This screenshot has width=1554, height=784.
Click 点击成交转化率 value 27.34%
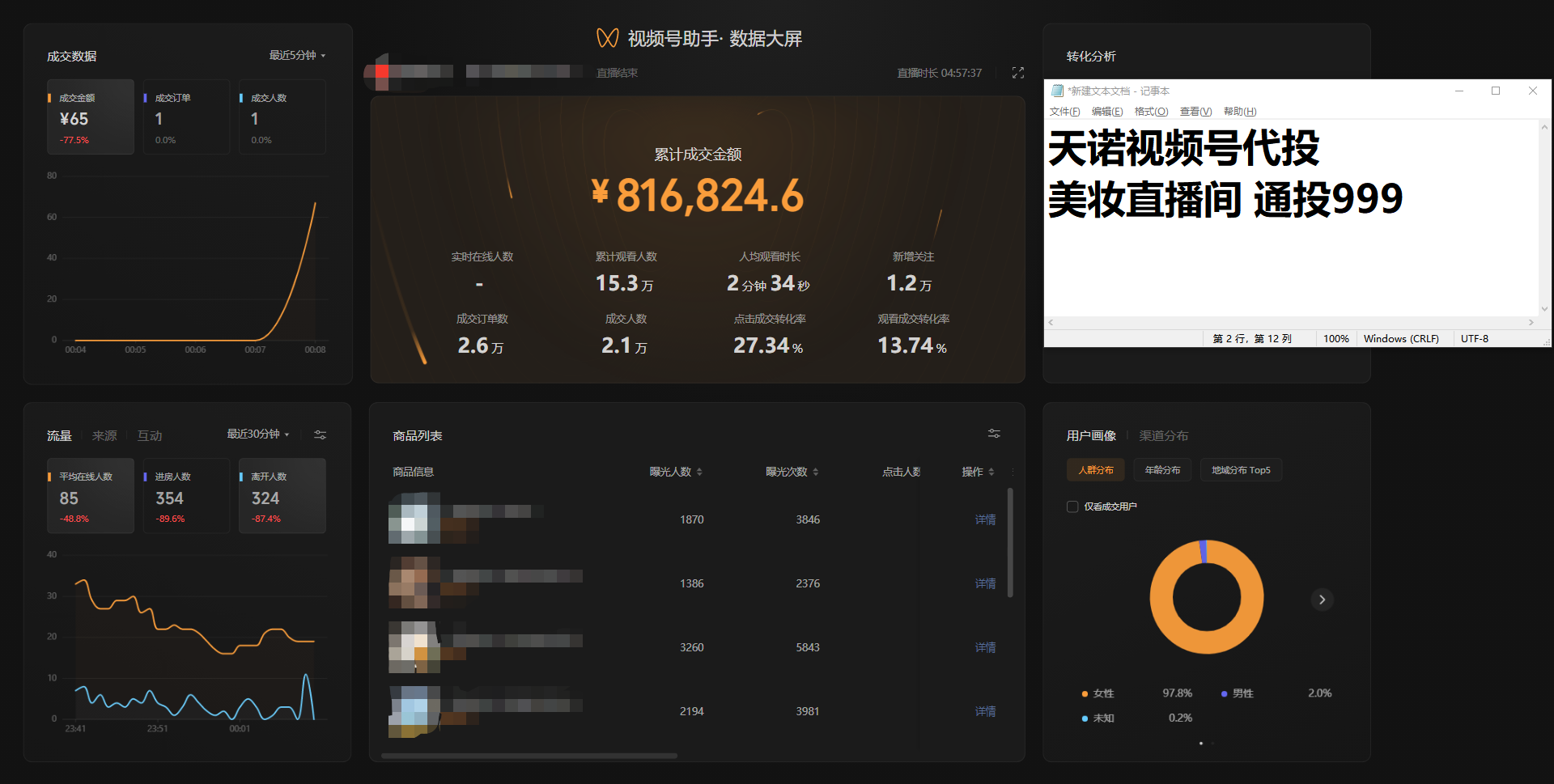[x=768, y=345]
